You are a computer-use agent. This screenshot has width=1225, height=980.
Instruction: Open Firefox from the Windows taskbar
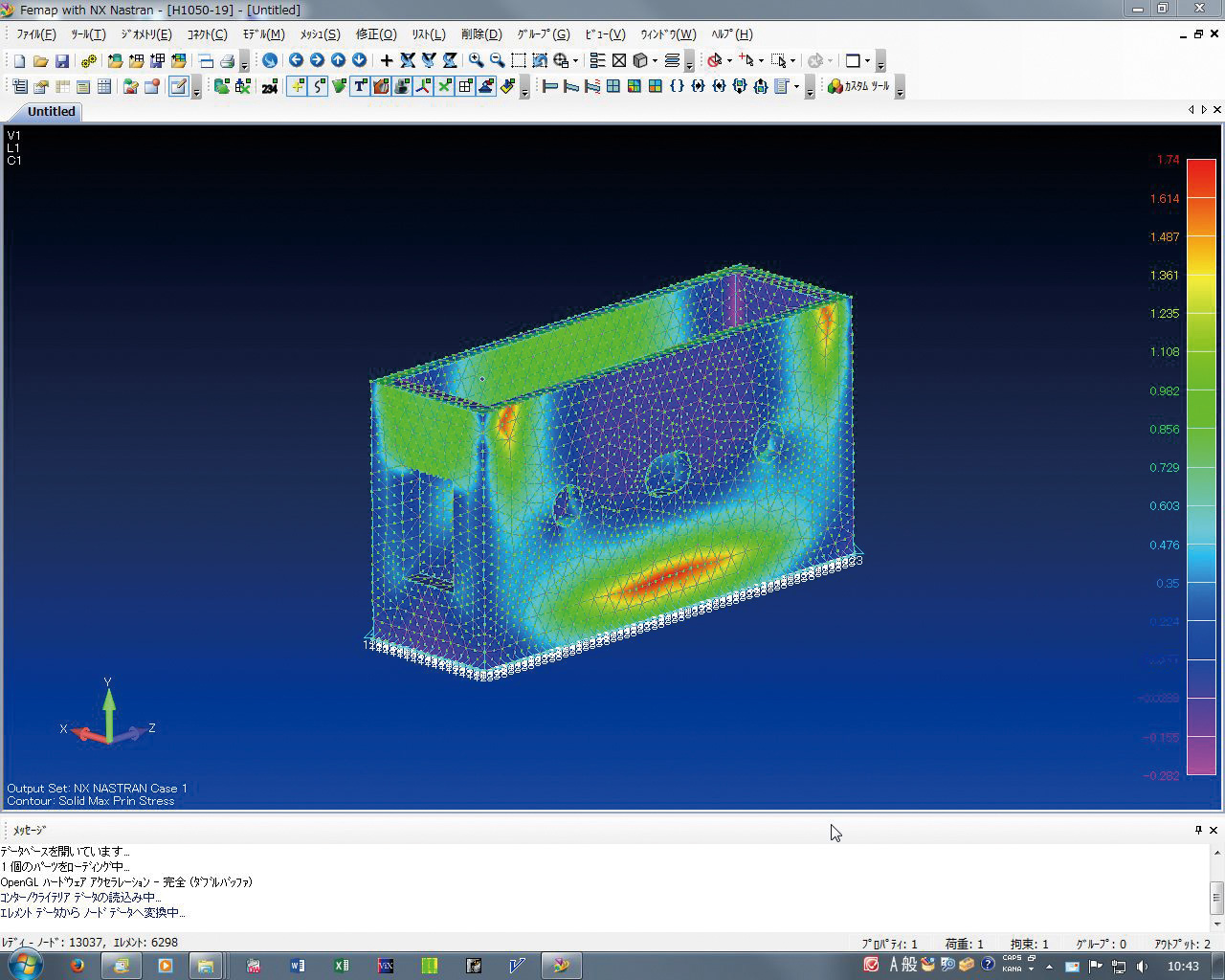[78, 965]
